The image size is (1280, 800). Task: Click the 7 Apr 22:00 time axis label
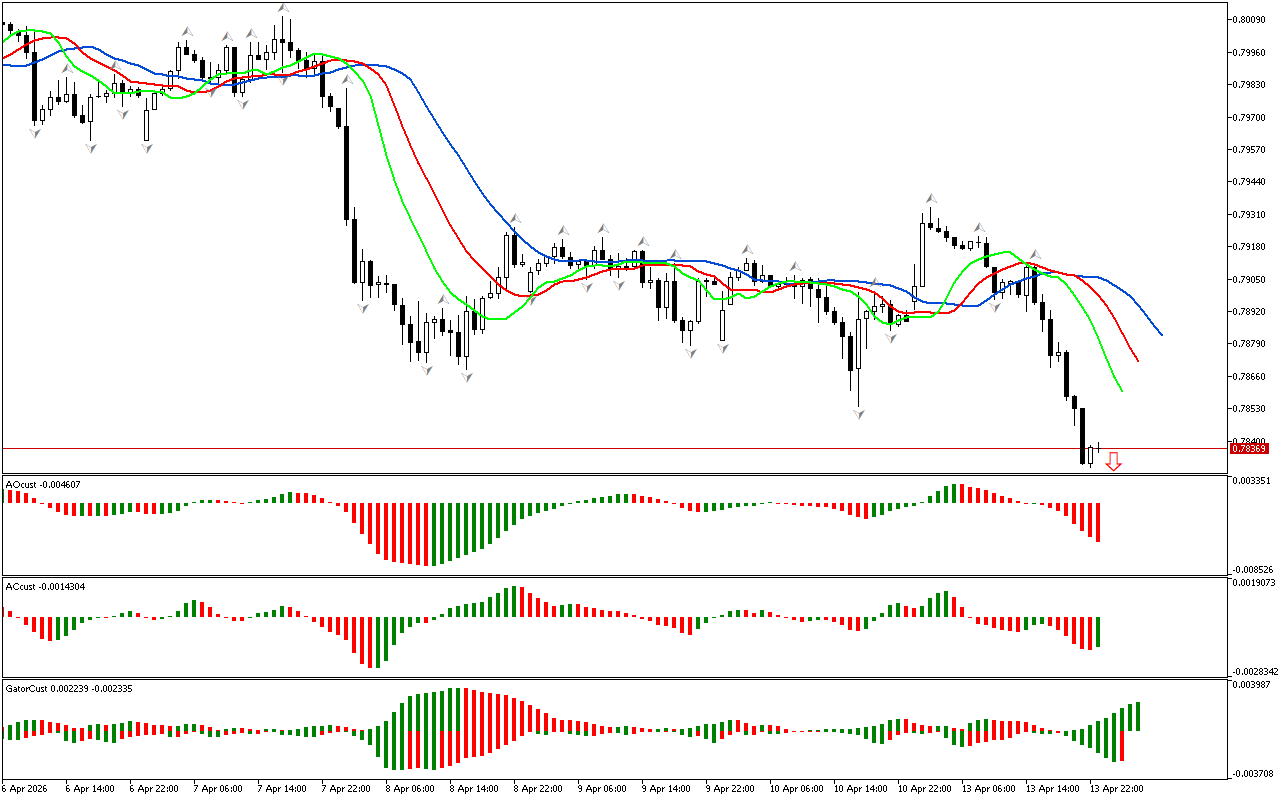(345, 788)
